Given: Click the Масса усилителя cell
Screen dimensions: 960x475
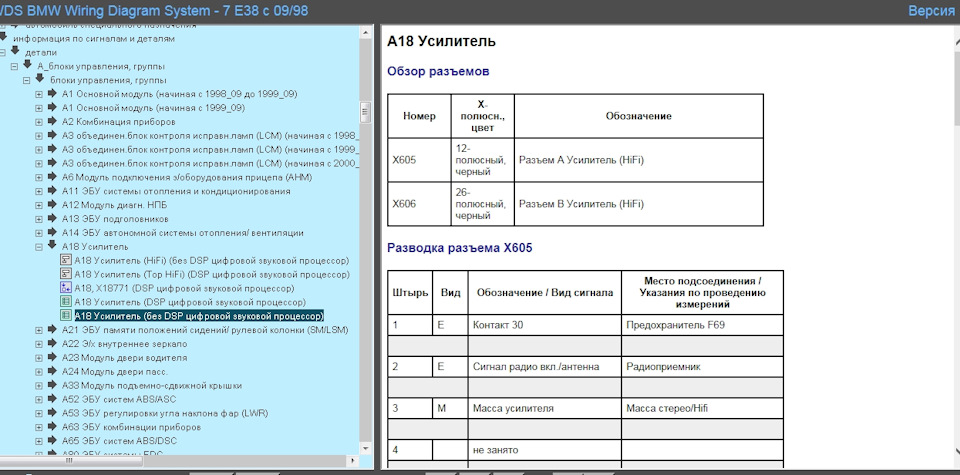Looking at the screenshot, I should coord(545,408).
